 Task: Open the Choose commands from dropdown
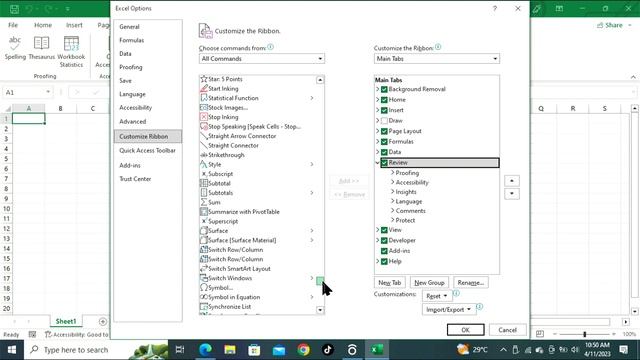pyautogui.click(x=262, y=59)
